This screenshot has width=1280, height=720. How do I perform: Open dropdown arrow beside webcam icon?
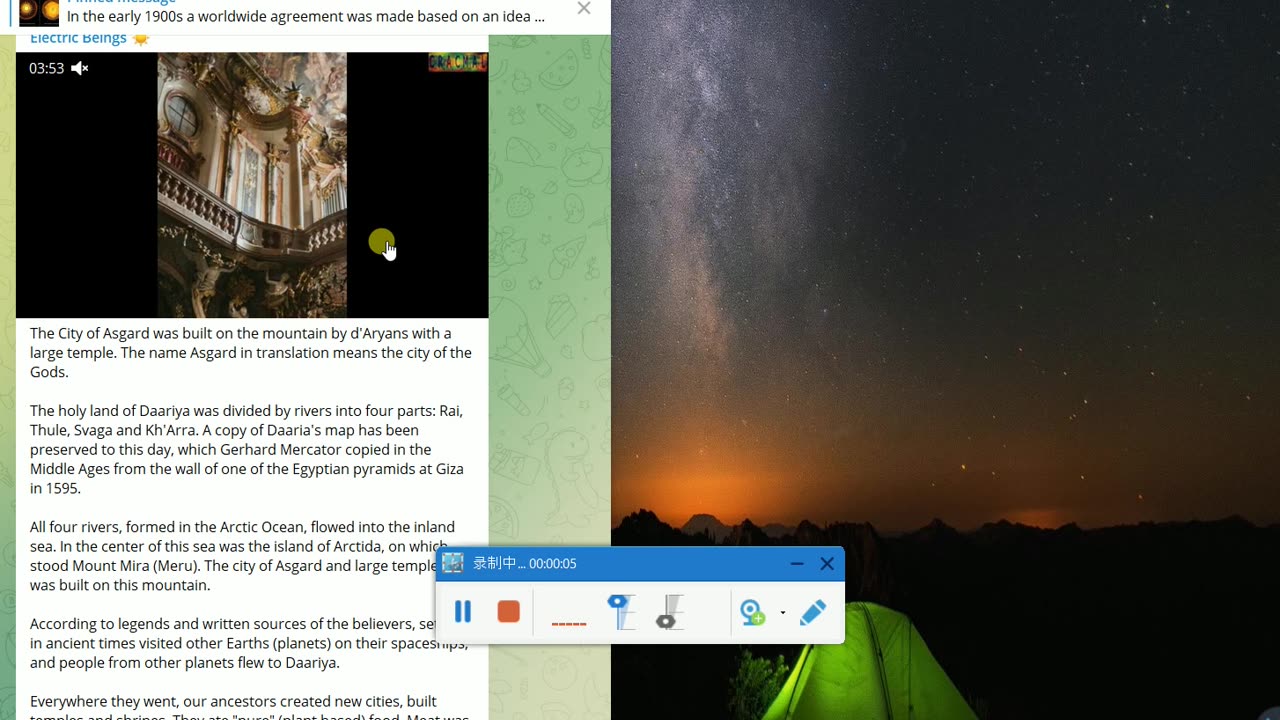[x=783, y=612]
